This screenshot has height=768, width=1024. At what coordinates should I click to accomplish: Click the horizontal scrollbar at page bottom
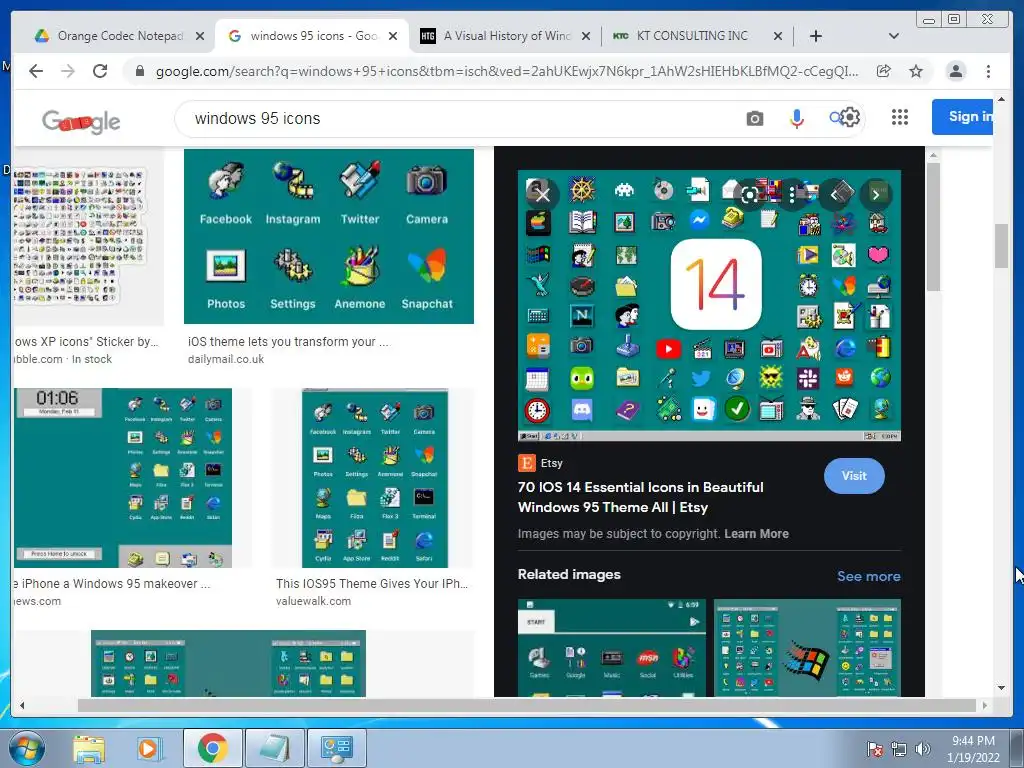(526, 705)
